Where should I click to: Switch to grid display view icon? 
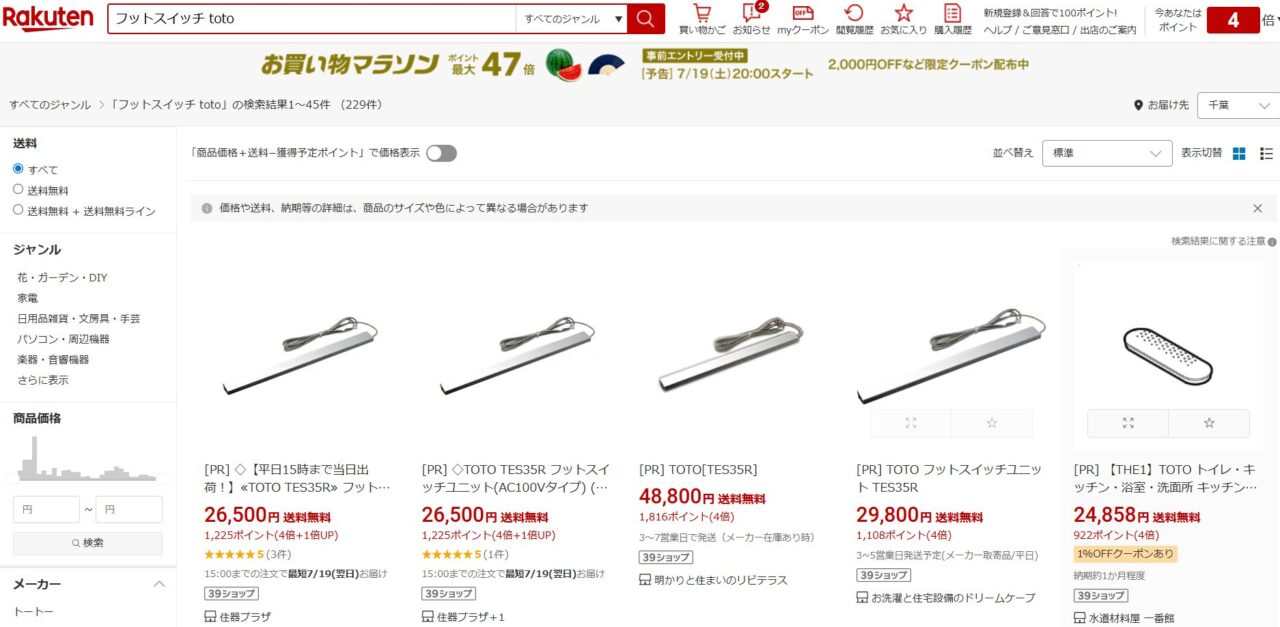[1239, 153]
